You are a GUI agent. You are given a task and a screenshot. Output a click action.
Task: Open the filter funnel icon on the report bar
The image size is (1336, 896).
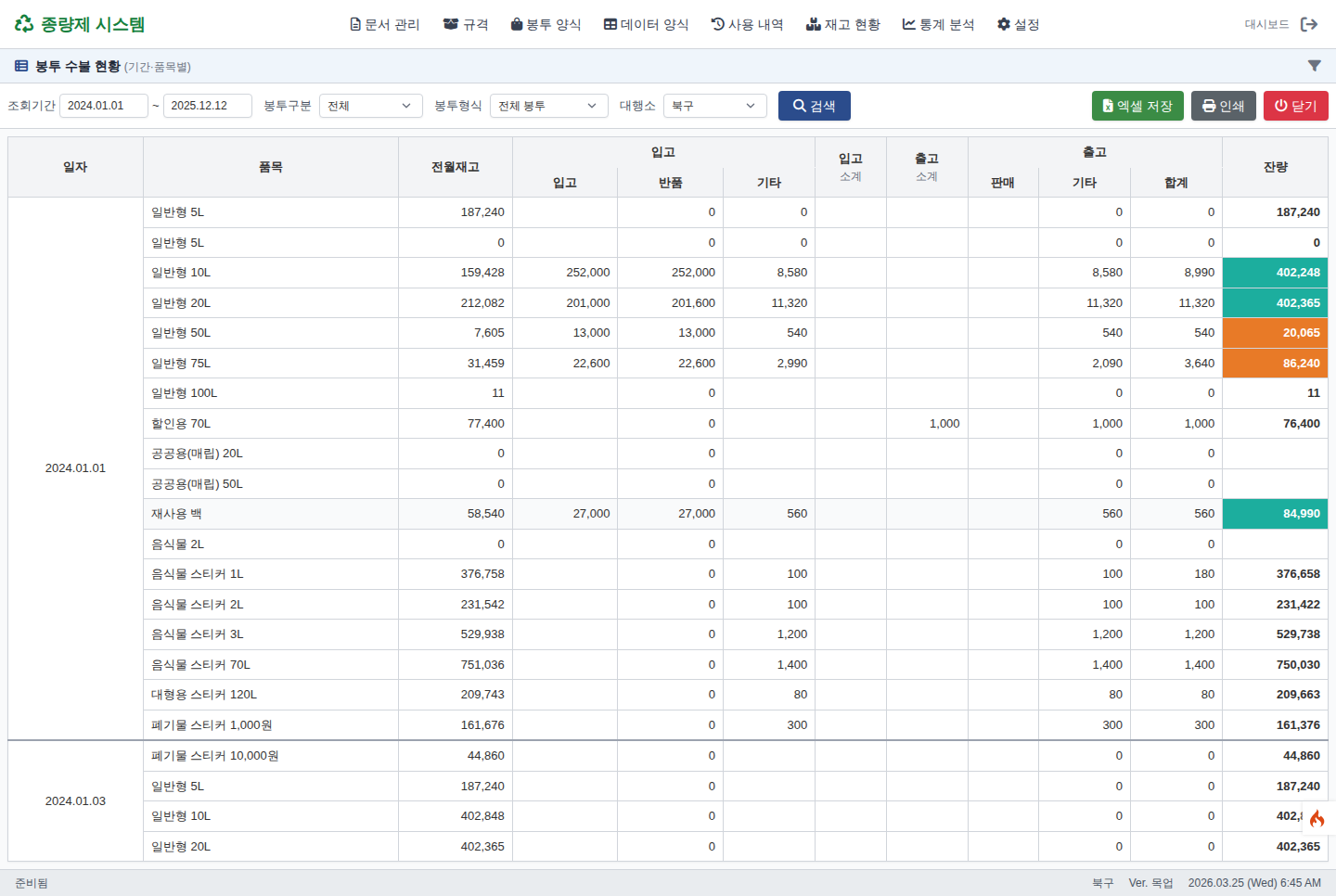(x=1314, y=66)
